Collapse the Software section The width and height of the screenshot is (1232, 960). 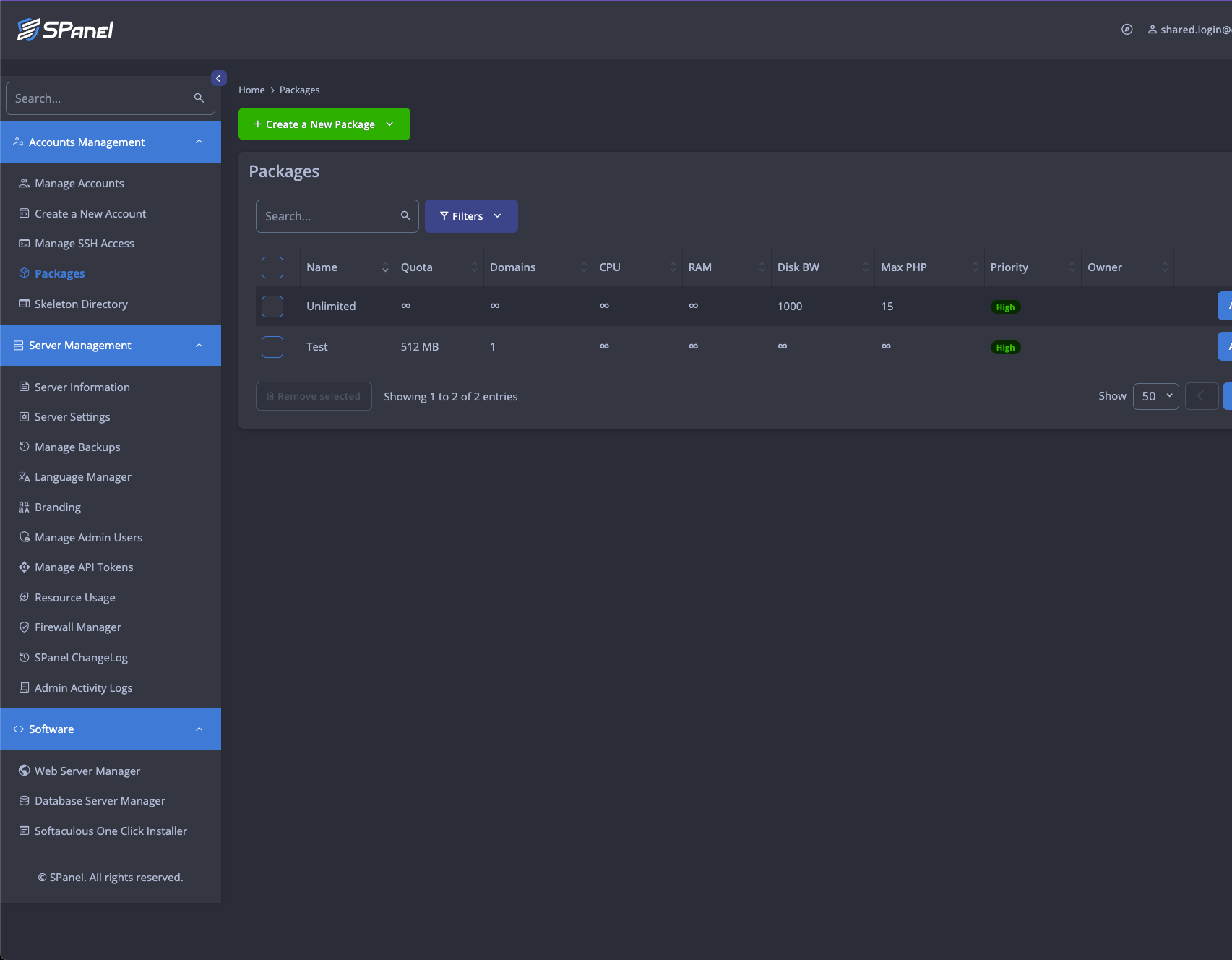[111, 729]
